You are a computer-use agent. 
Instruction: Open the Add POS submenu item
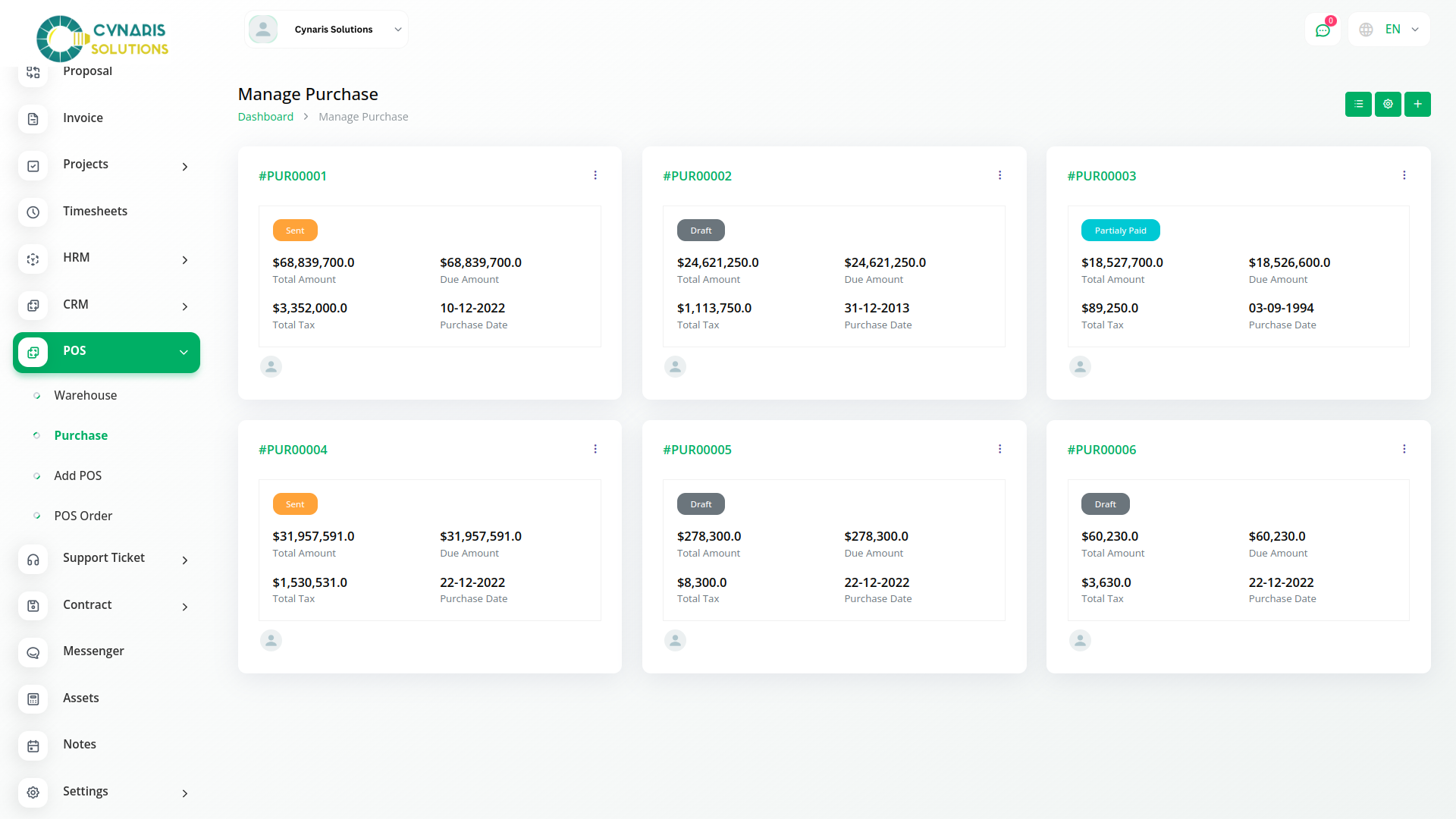77,475
